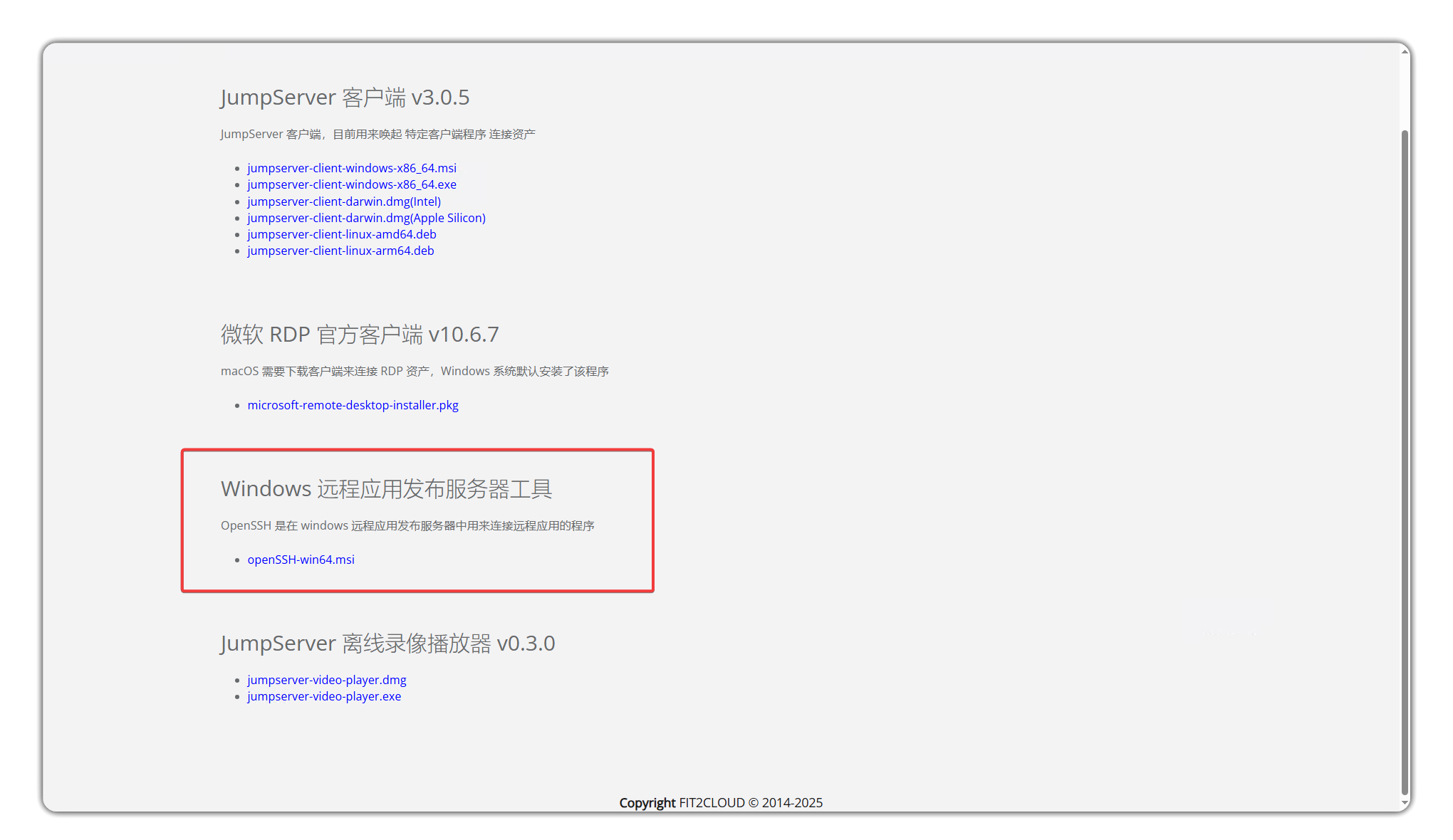
Task: Click the scrollbar down arrow
Action: (x=1405, y=802)
